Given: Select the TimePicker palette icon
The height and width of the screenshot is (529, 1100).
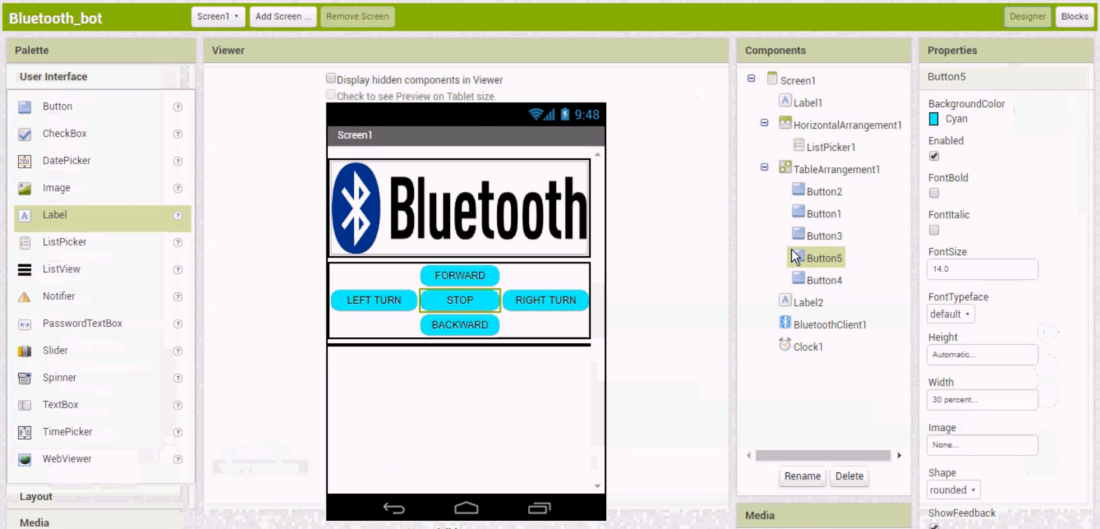Looking at the screenshot, I should (x=25, y=432).
